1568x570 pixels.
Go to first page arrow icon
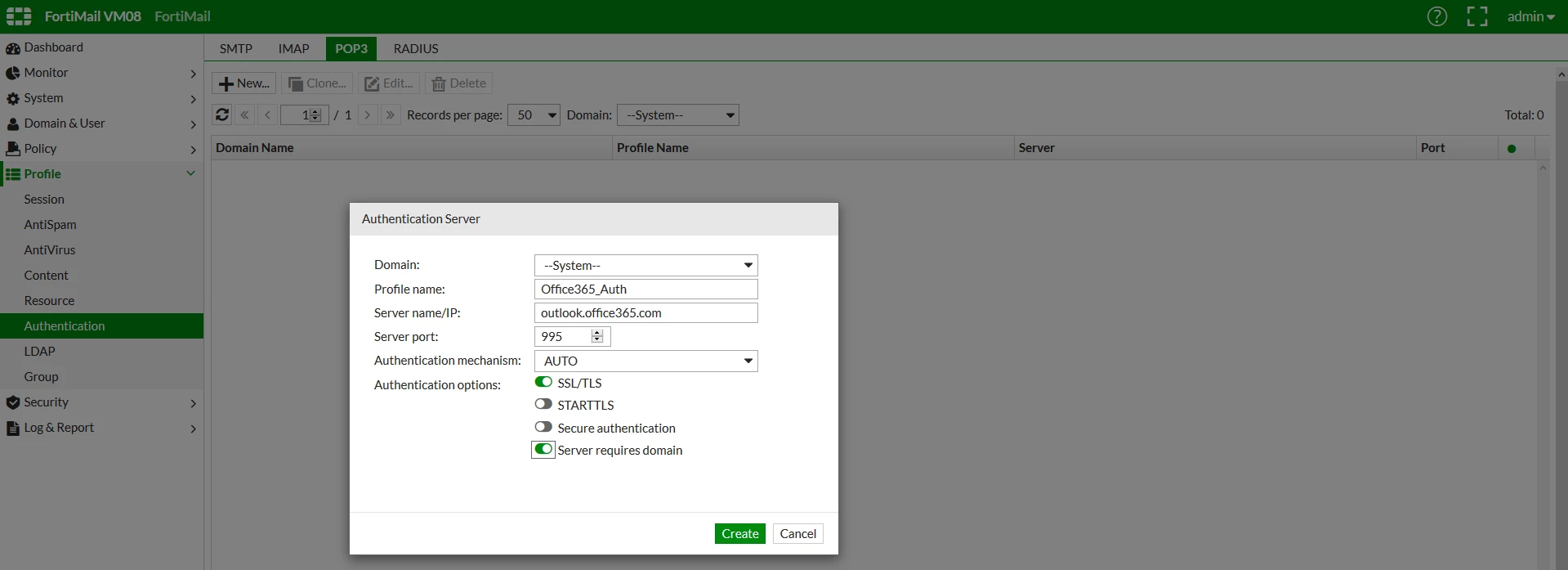point(244,115)
